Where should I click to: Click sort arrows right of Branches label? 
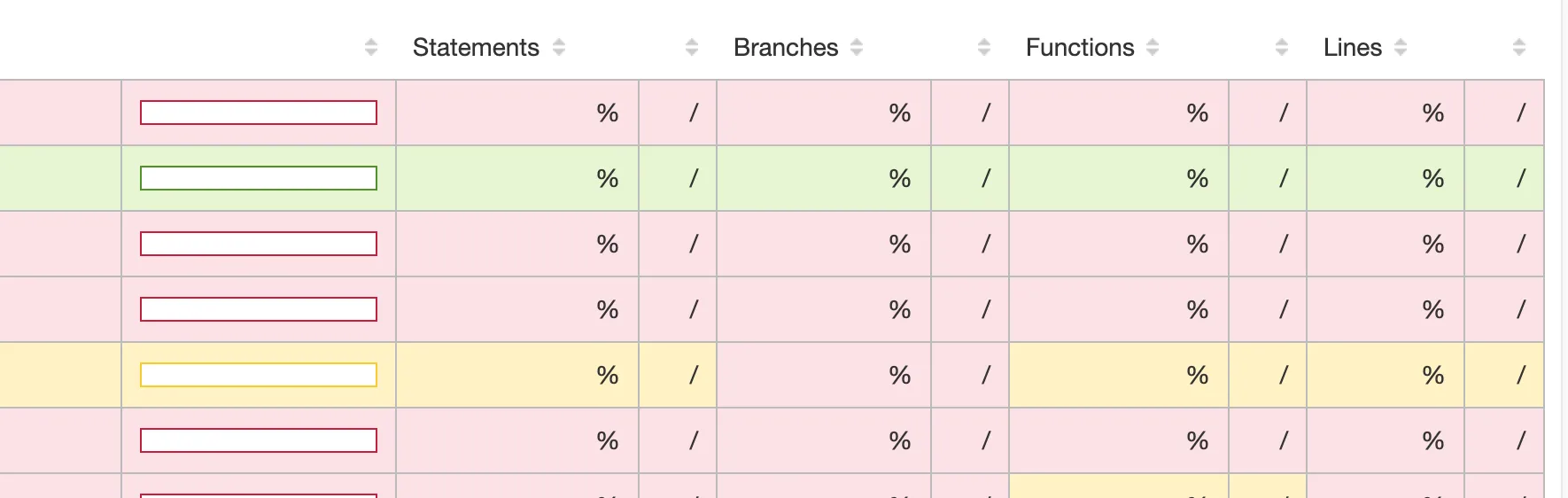857,47
